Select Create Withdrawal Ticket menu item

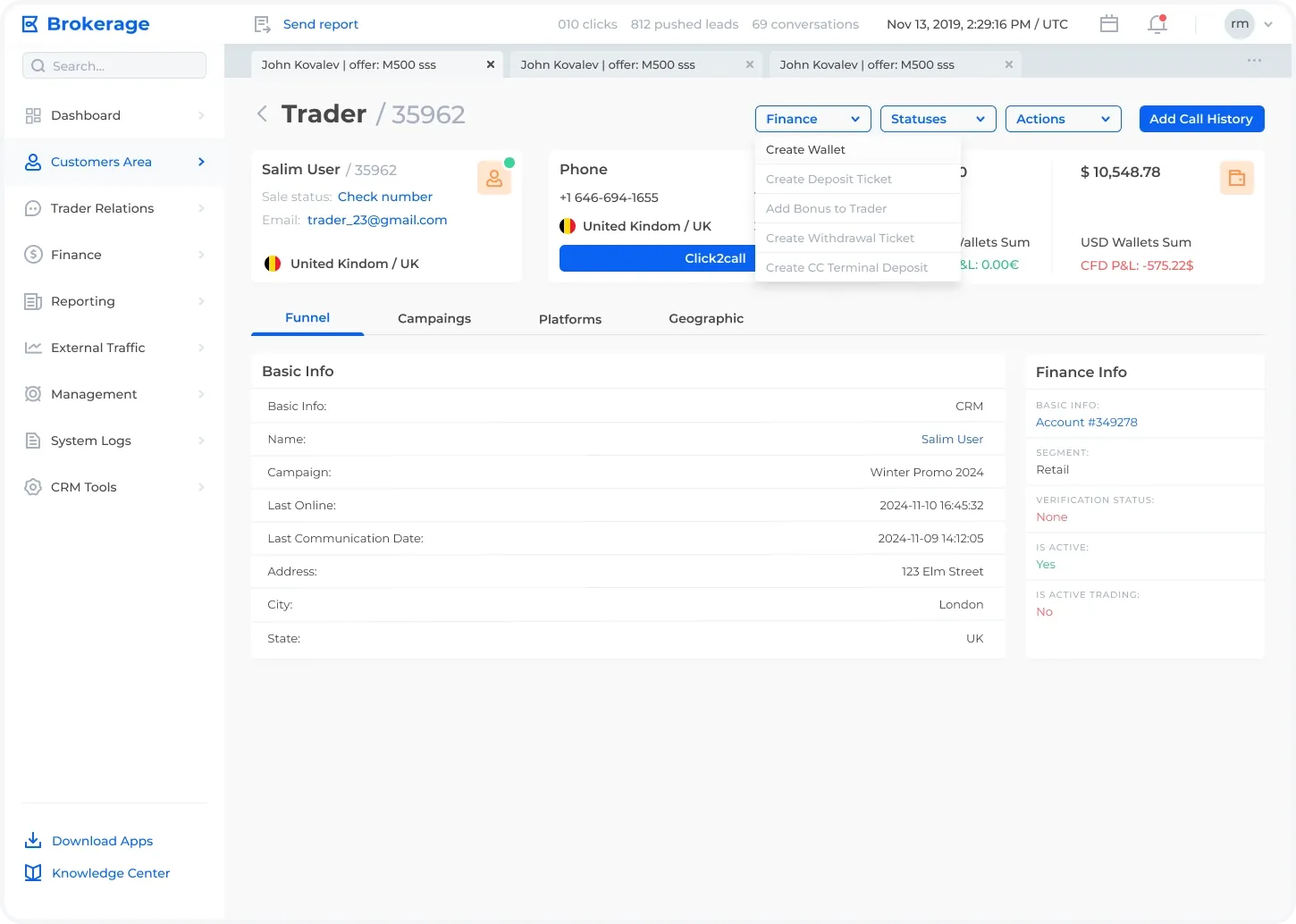858,238
